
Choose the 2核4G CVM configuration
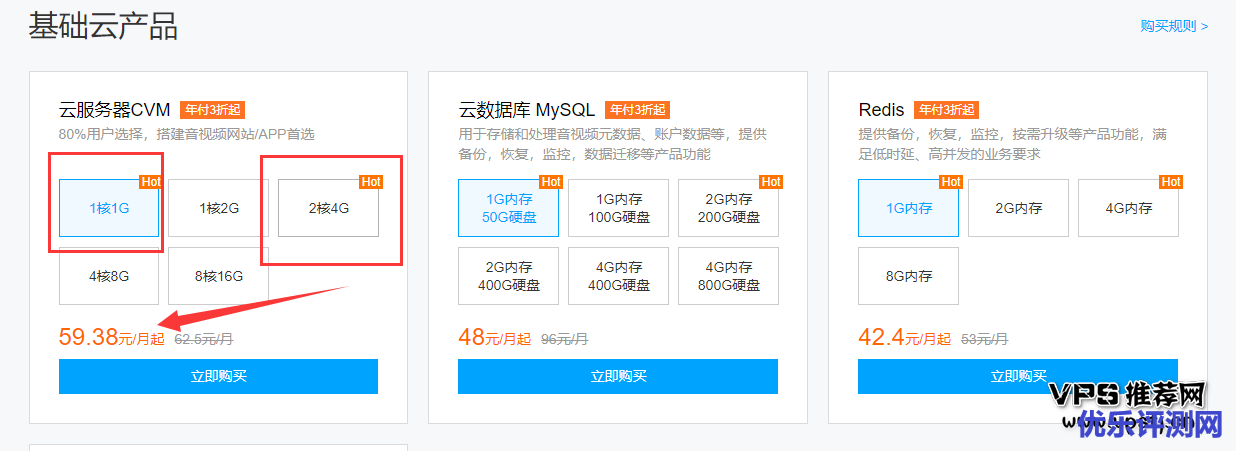click(328, 208)
